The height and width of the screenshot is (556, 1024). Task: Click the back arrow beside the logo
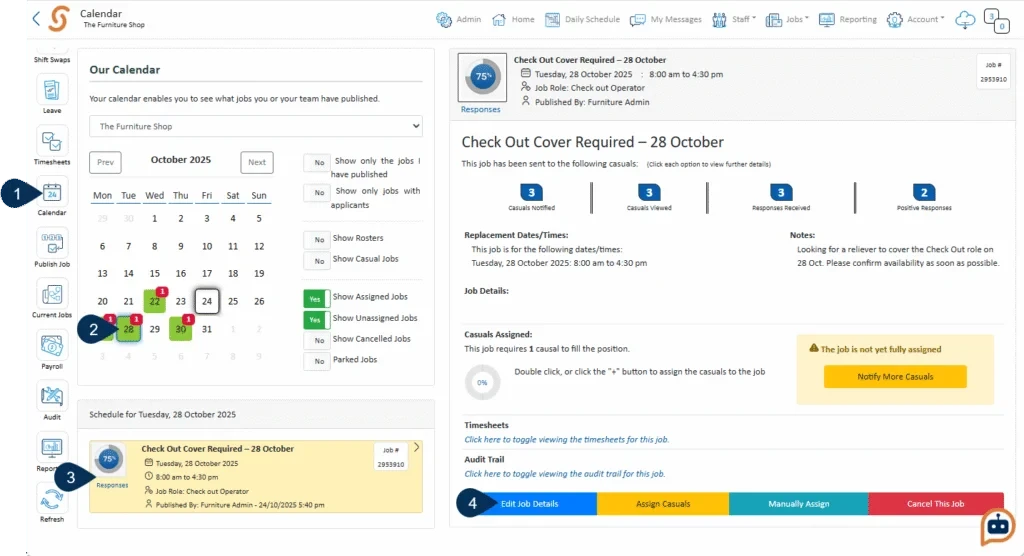(36, 19)
